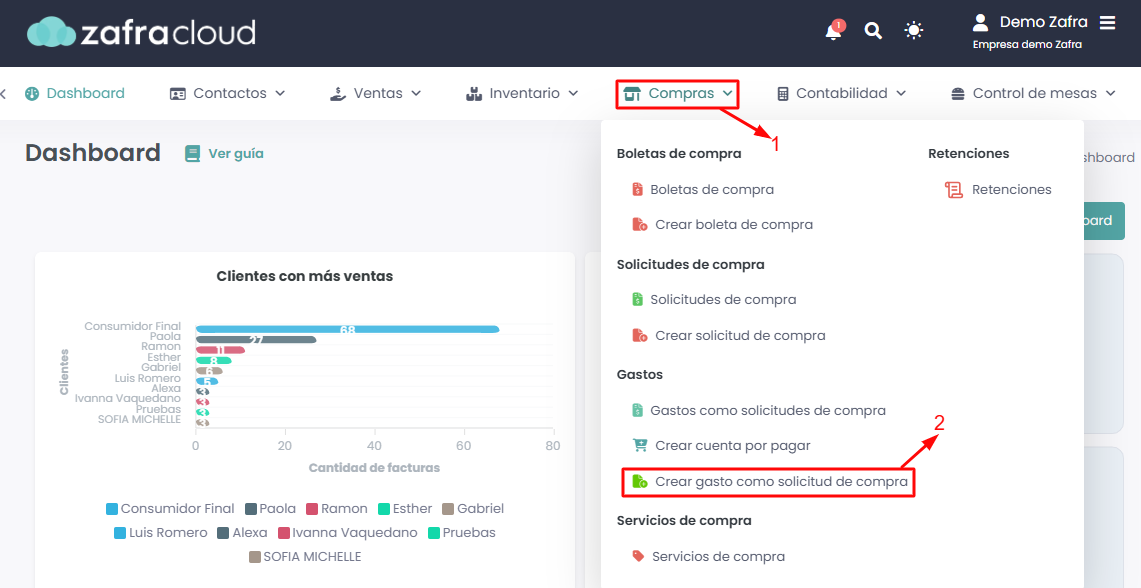Click the Compras store icon
The width and height of the screenshot is (1141, 588).
(x=632, y=93)
